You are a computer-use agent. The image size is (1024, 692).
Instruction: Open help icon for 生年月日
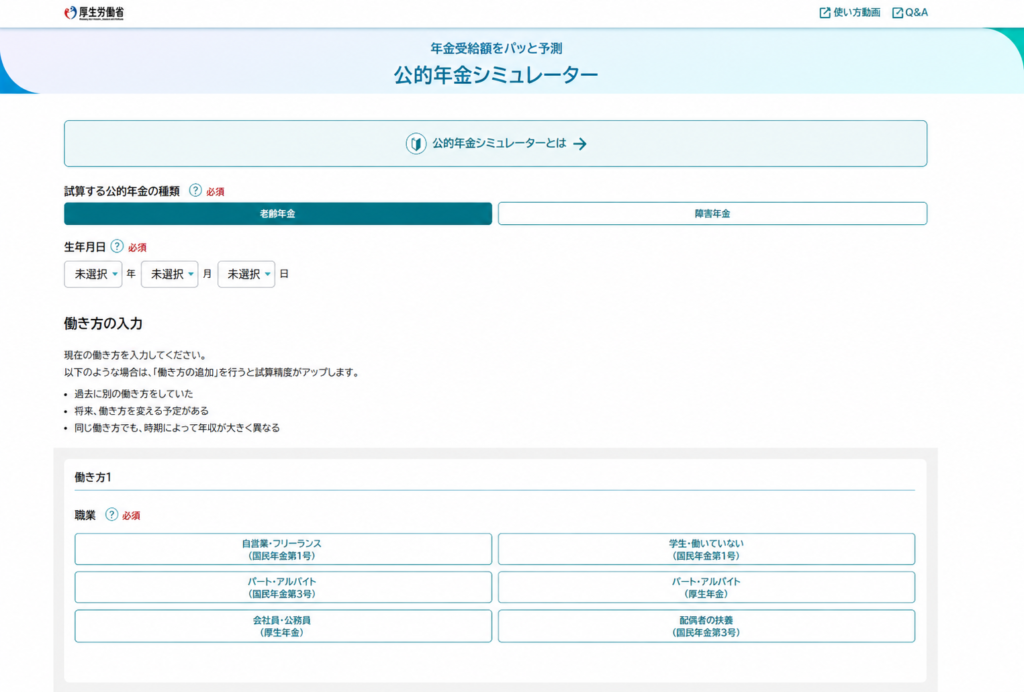[x=117, y=246]
